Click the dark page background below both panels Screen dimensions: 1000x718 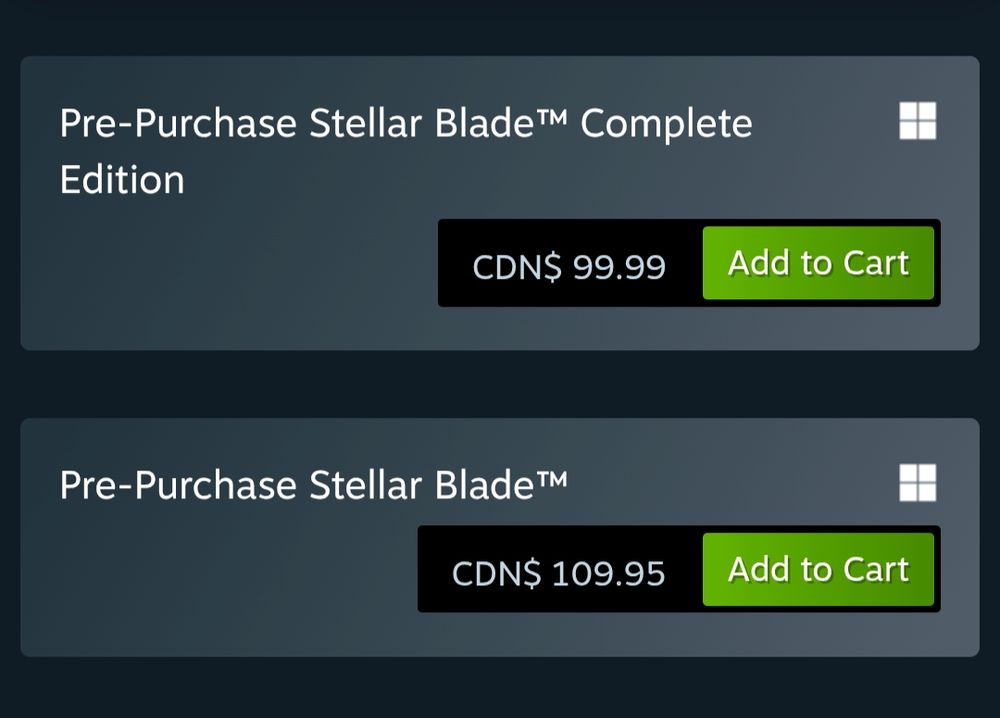(500, 689)
